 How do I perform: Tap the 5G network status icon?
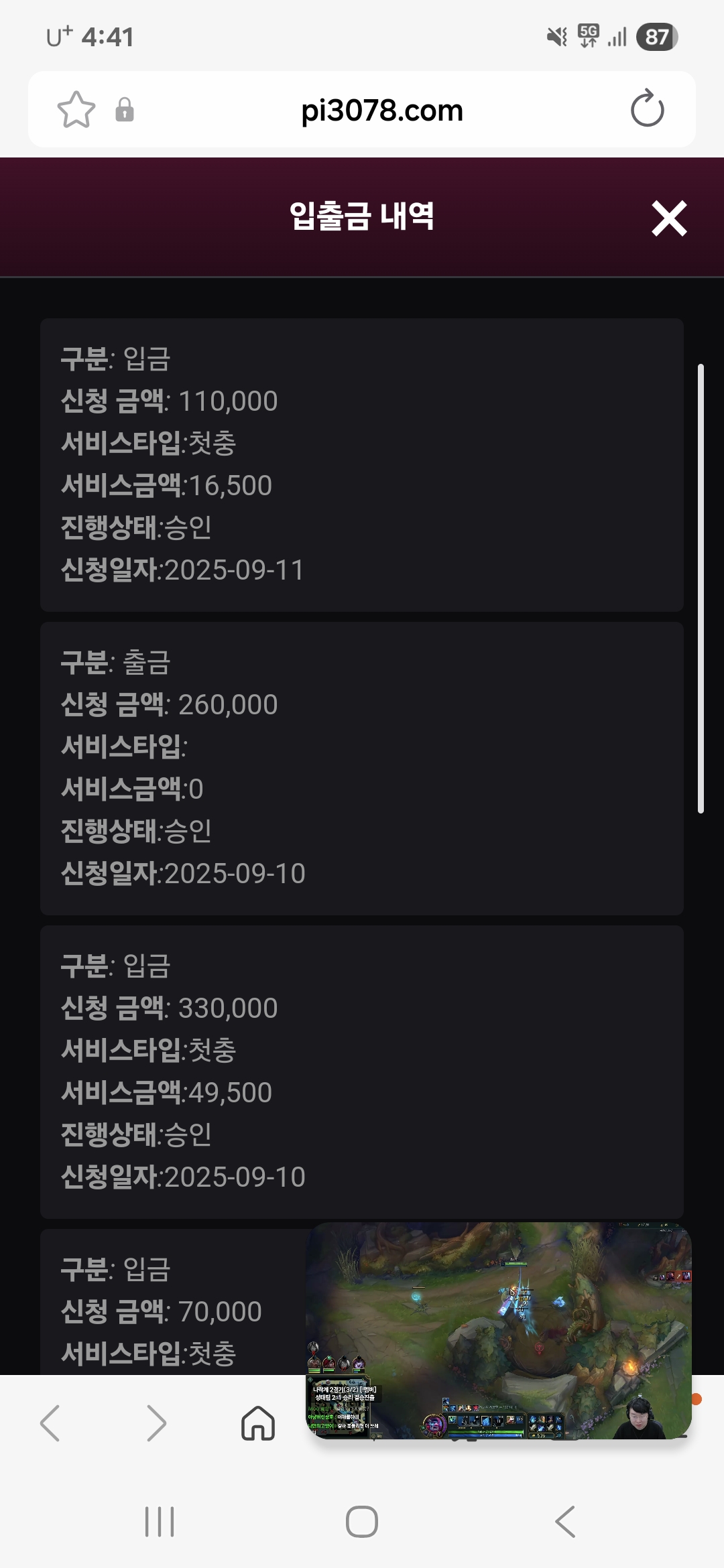tap(588, 36)
